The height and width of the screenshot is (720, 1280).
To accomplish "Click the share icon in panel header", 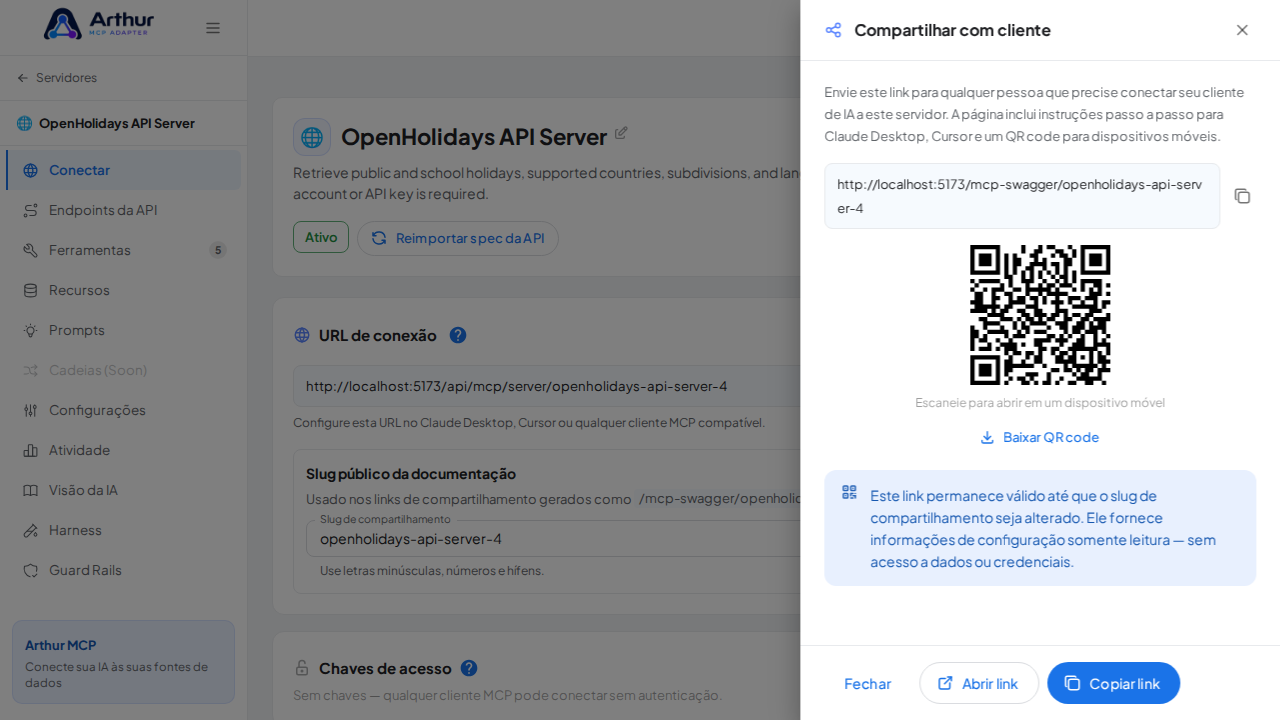I will click(833, 30).
